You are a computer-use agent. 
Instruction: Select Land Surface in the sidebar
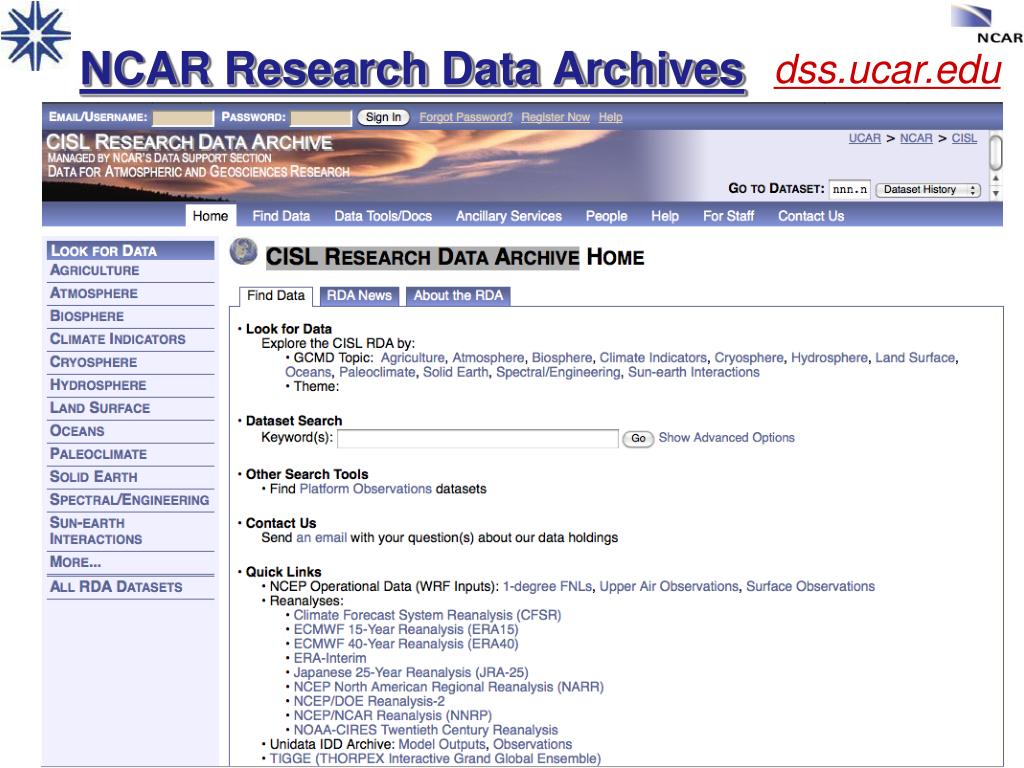pos(100,408)
